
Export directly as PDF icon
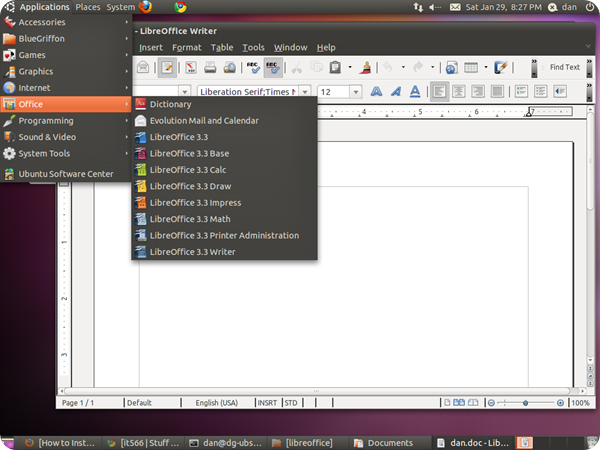[x=191, y=67]
